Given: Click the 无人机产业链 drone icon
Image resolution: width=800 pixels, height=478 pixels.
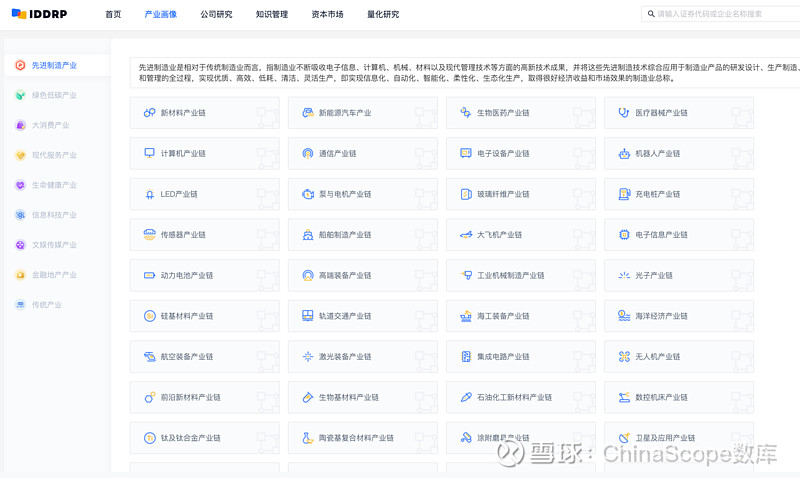Looking at the screenshot, I should tap(624, 357).
